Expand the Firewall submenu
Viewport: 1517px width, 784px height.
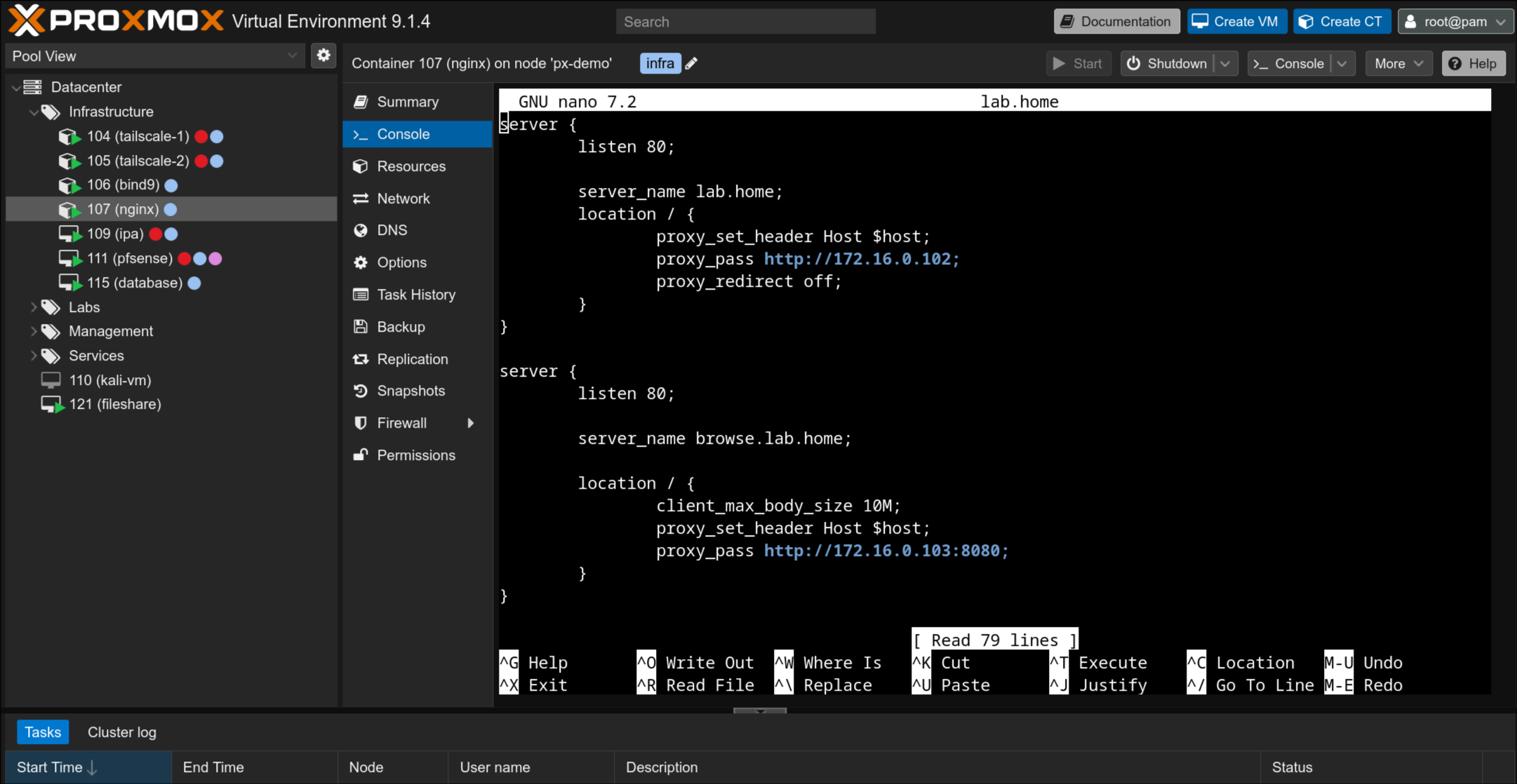[x=472, y=423]
